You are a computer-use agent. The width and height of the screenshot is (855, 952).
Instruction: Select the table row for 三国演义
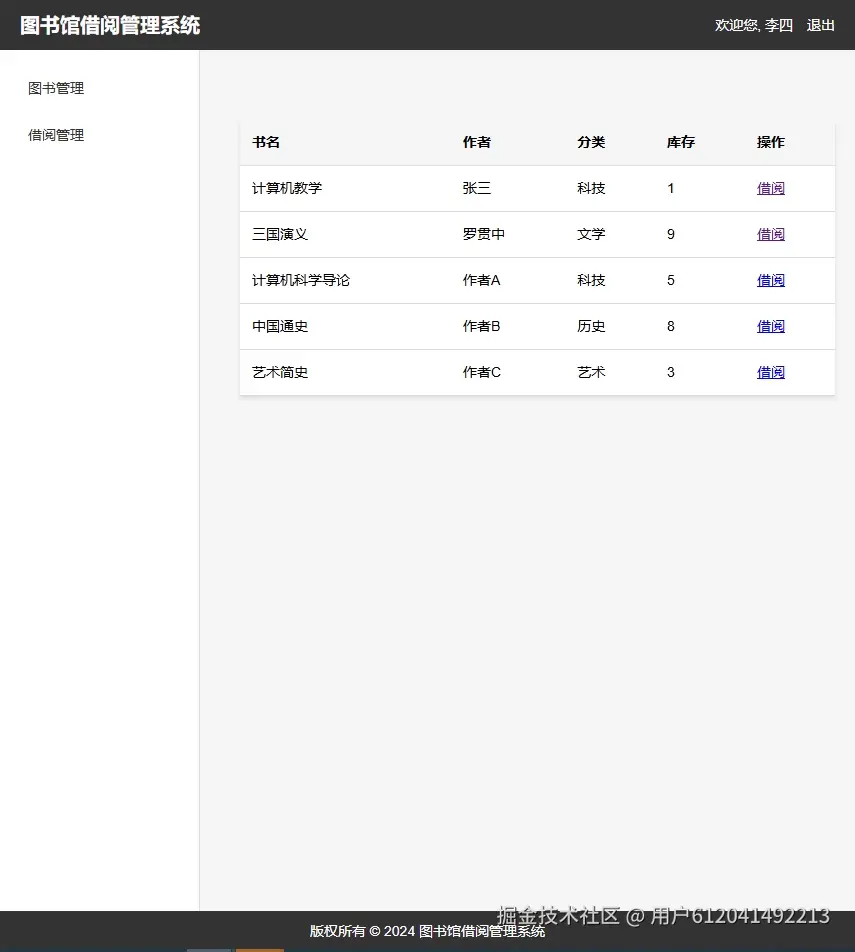[450, 234]
